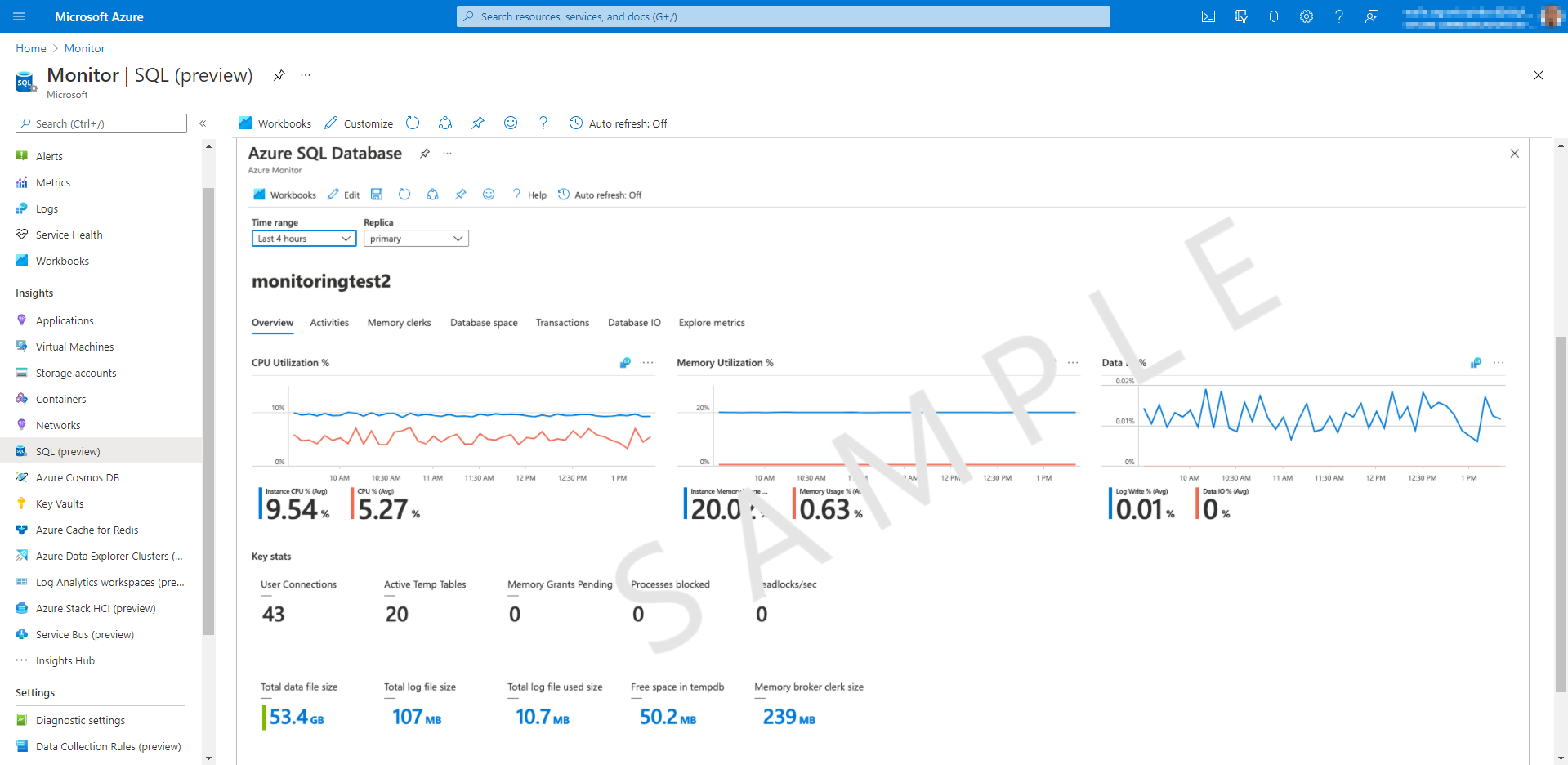Share the Azure SQL Database workbook

[432, 195]
